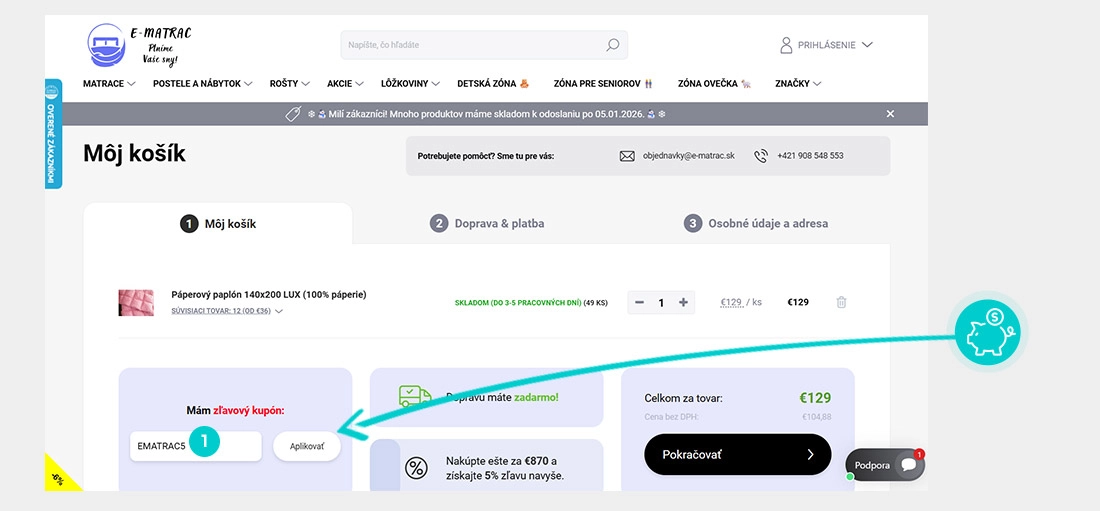Select Osobné údaje a adresa tab

click(x=756, y=224)
